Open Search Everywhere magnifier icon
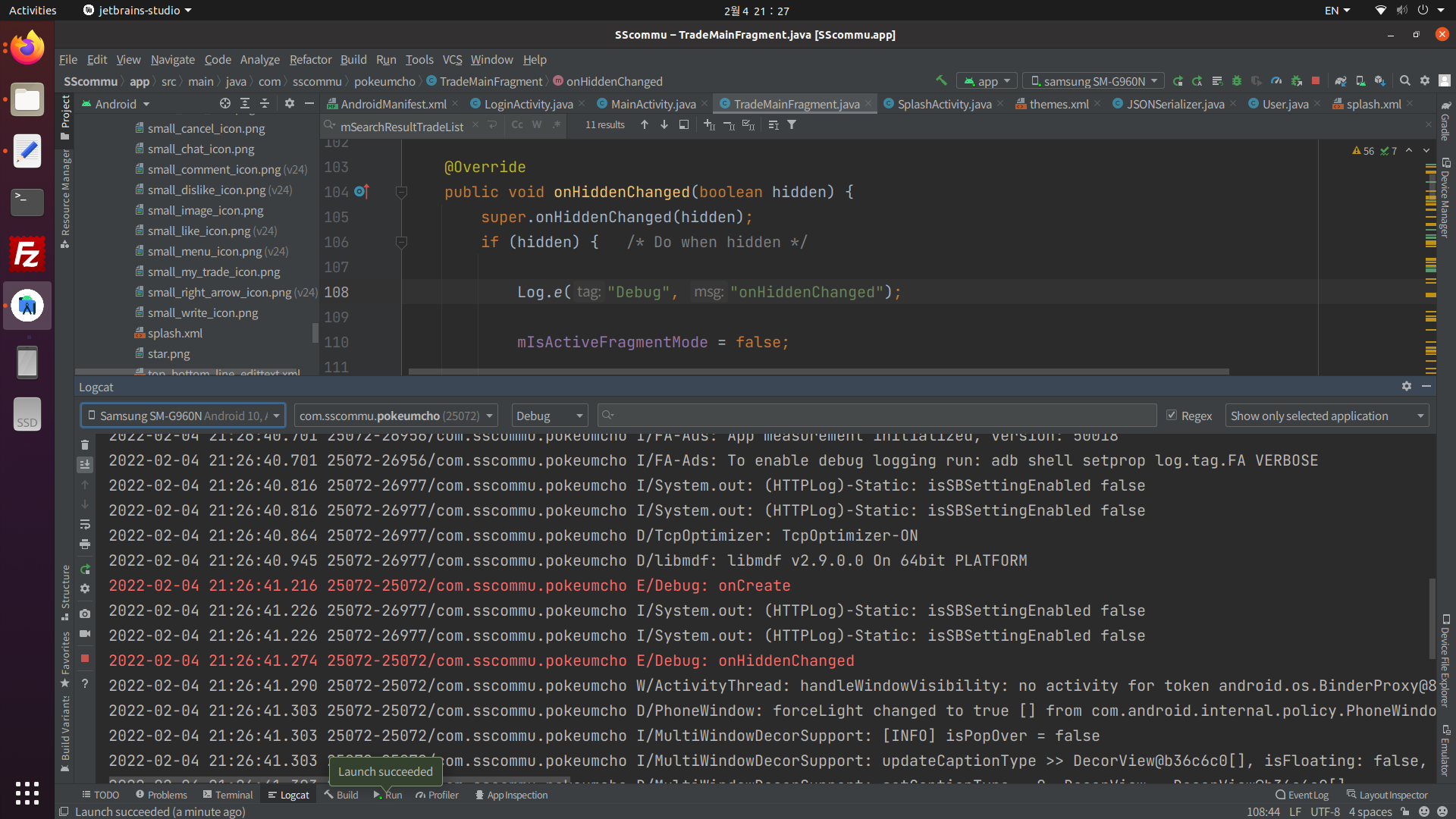The width and height of the screenshot is (1456, 819). 1404,80
